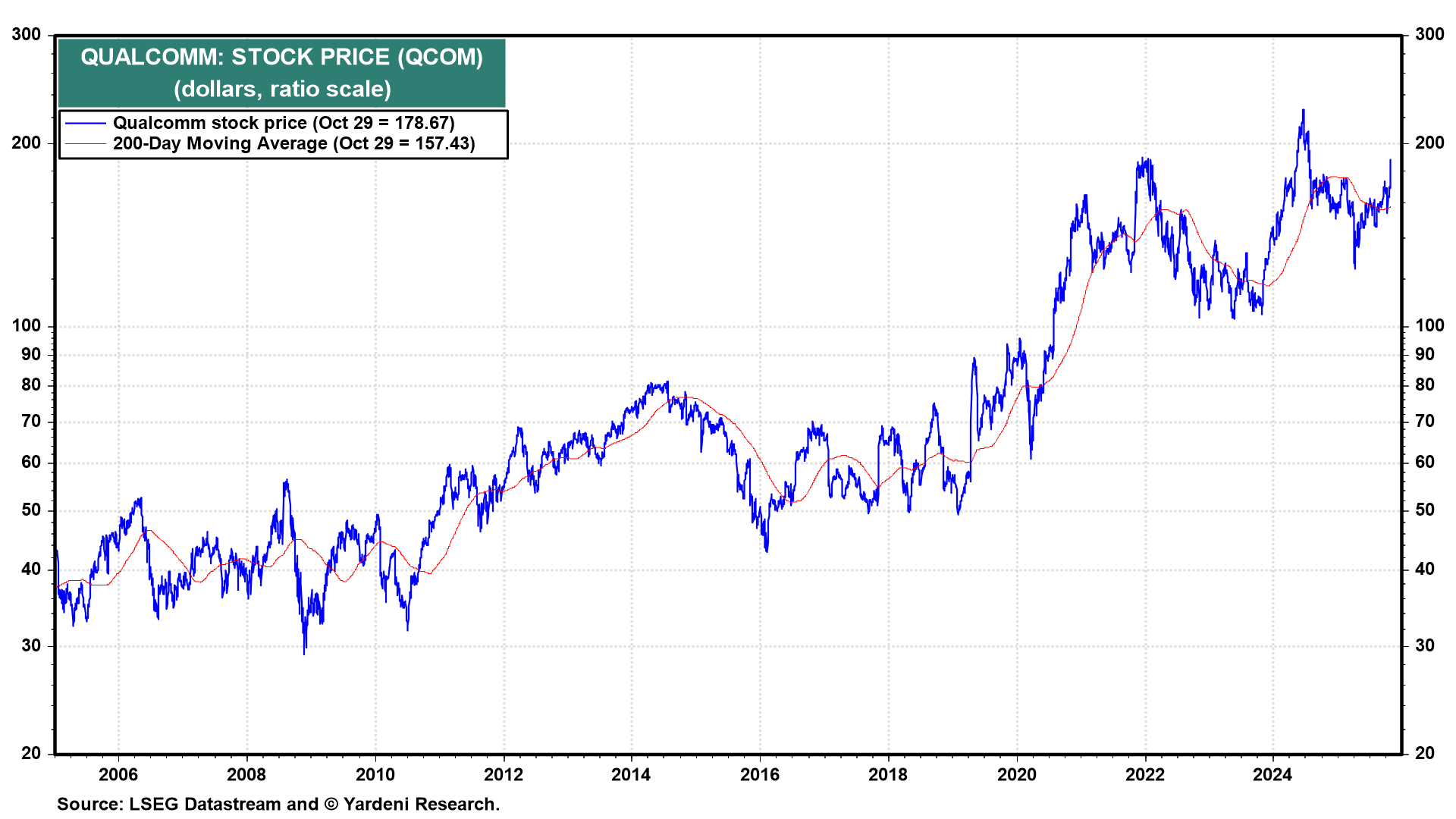Click the left axis 20 value label

tap(31, 753)
